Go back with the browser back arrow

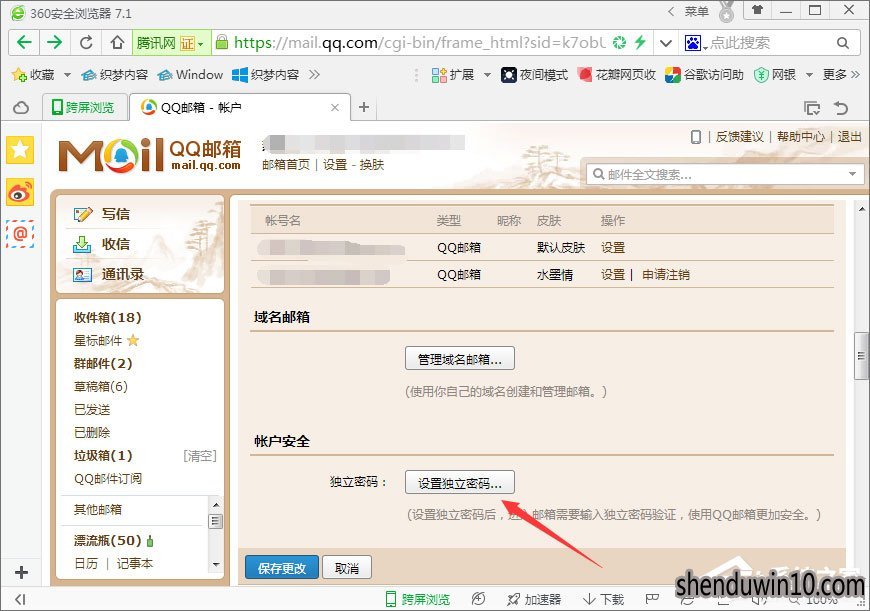24,42
